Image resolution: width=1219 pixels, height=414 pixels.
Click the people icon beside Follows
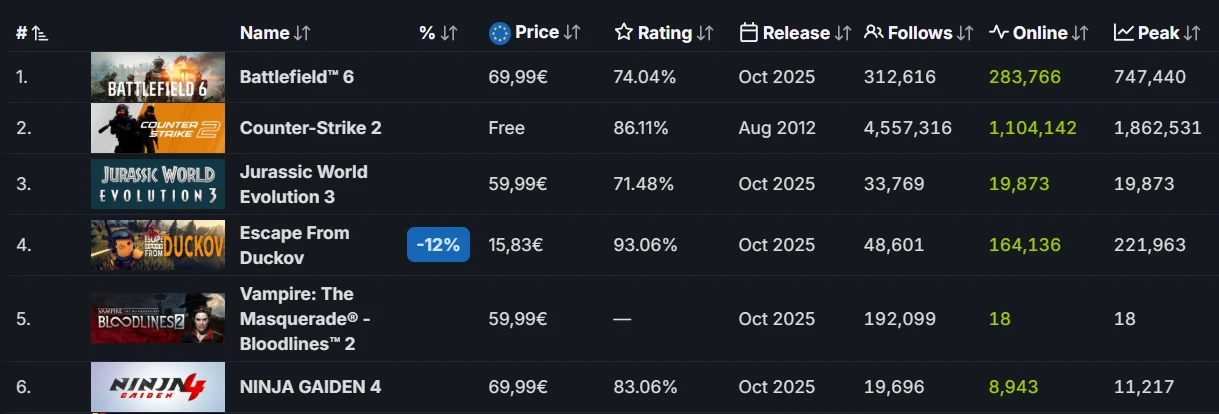click(x=873, y=33)
